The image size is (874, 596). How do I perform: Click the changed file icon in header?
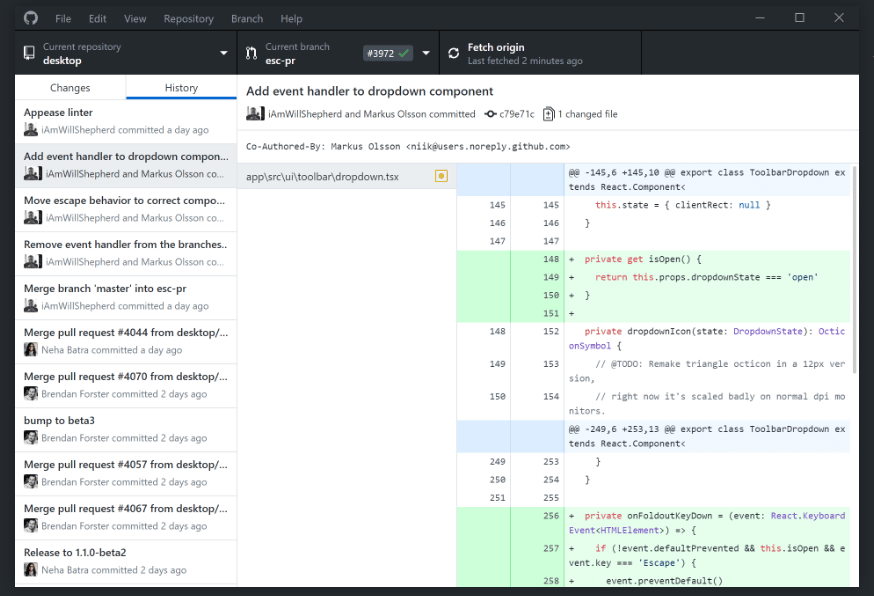click(548, 114)
